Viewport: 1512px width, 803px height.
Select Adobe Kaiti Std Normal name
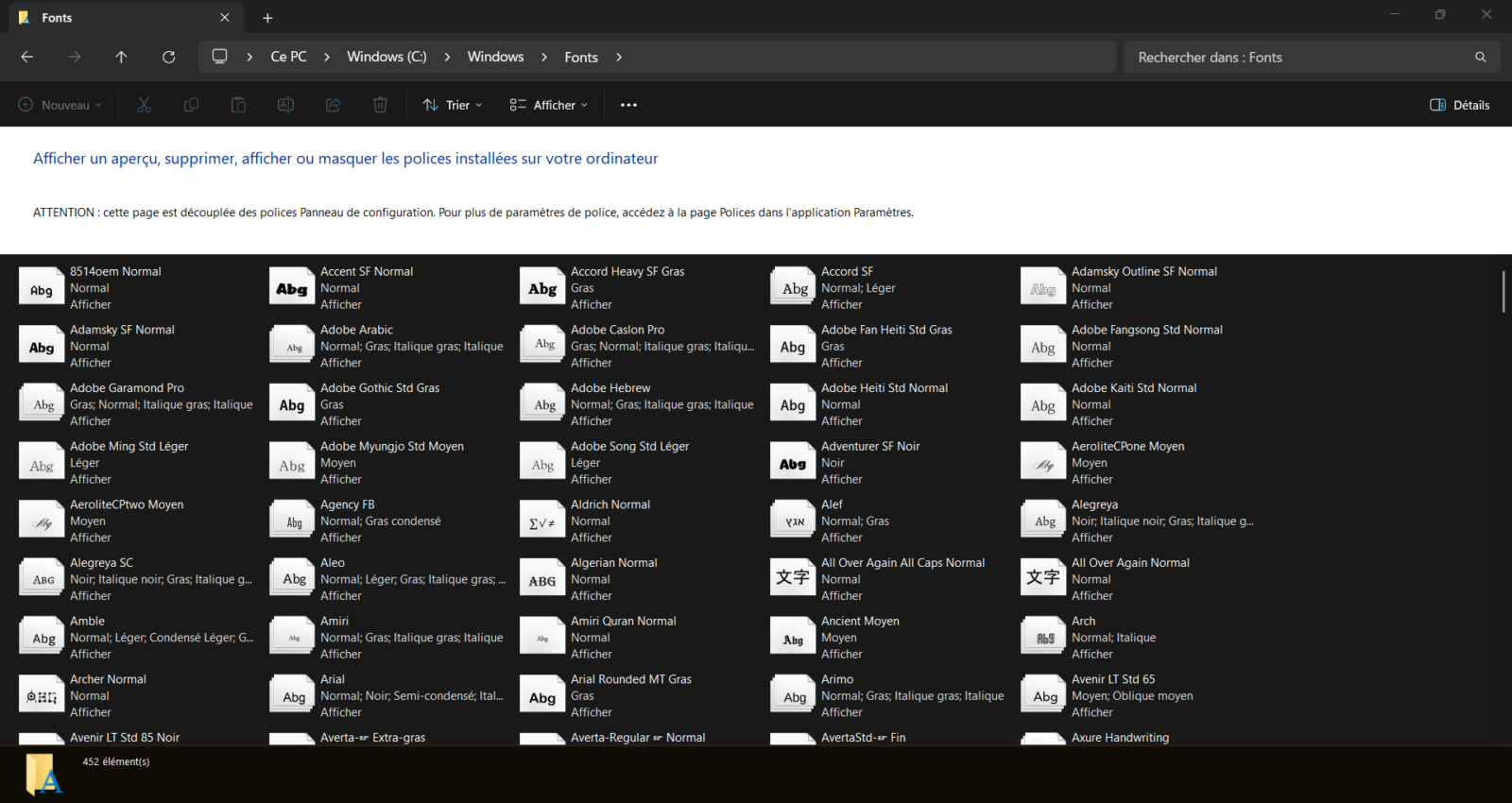1134,387
